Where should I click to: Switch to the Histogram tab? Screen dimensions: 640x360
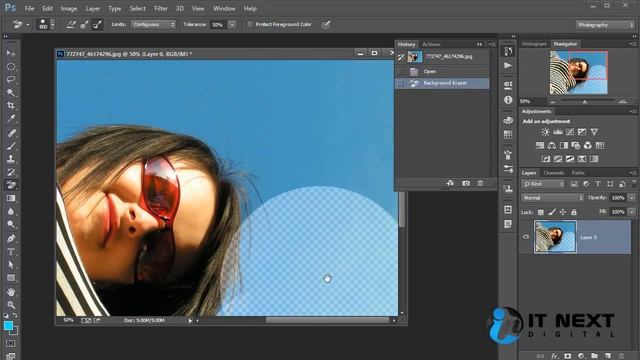(x=534, y=44)
